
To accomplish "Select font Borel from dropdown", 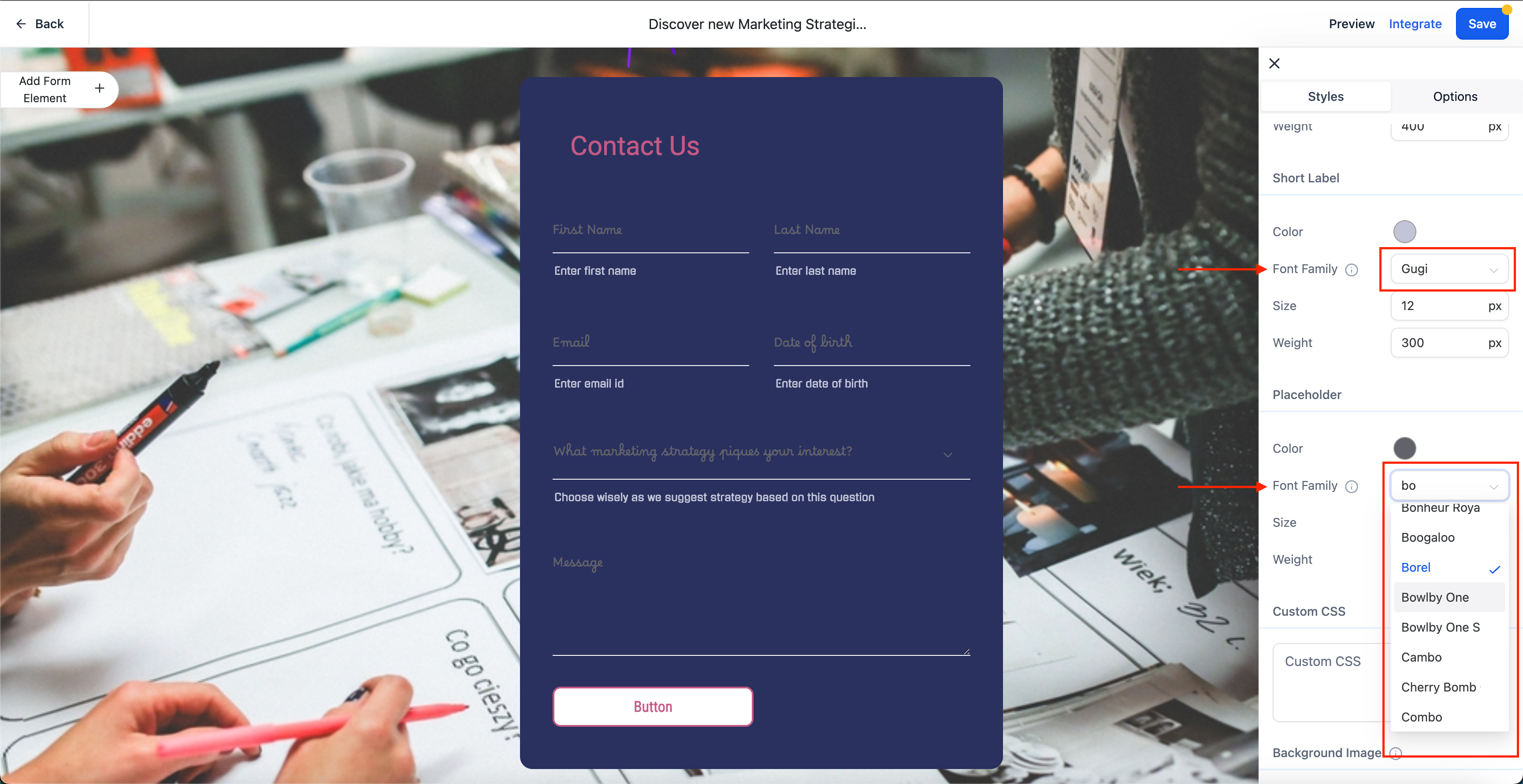I will click(1416, 567).
